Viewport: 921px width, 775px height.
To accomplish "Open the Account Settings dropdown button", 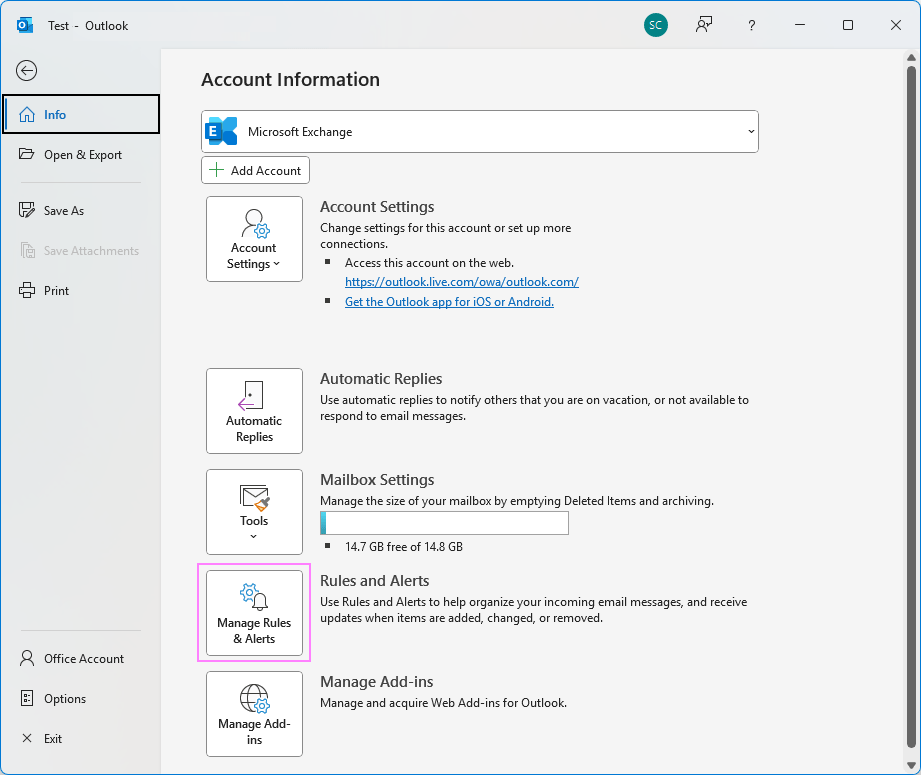I will pyautogui.click(x=254, y=239).
